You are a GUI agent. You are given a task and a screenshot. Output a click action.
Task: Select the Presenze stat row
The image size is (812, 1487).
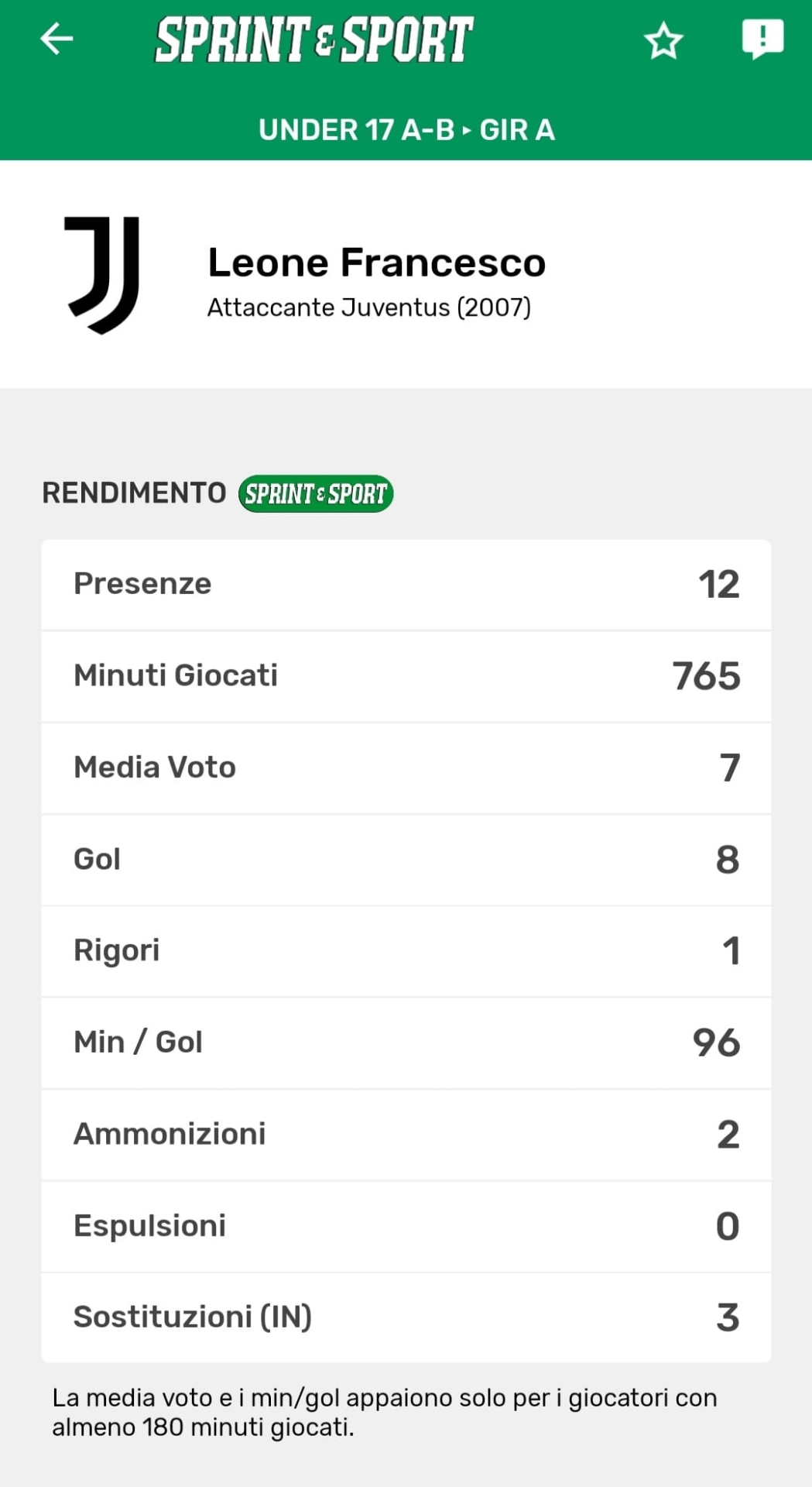(406, 584)
